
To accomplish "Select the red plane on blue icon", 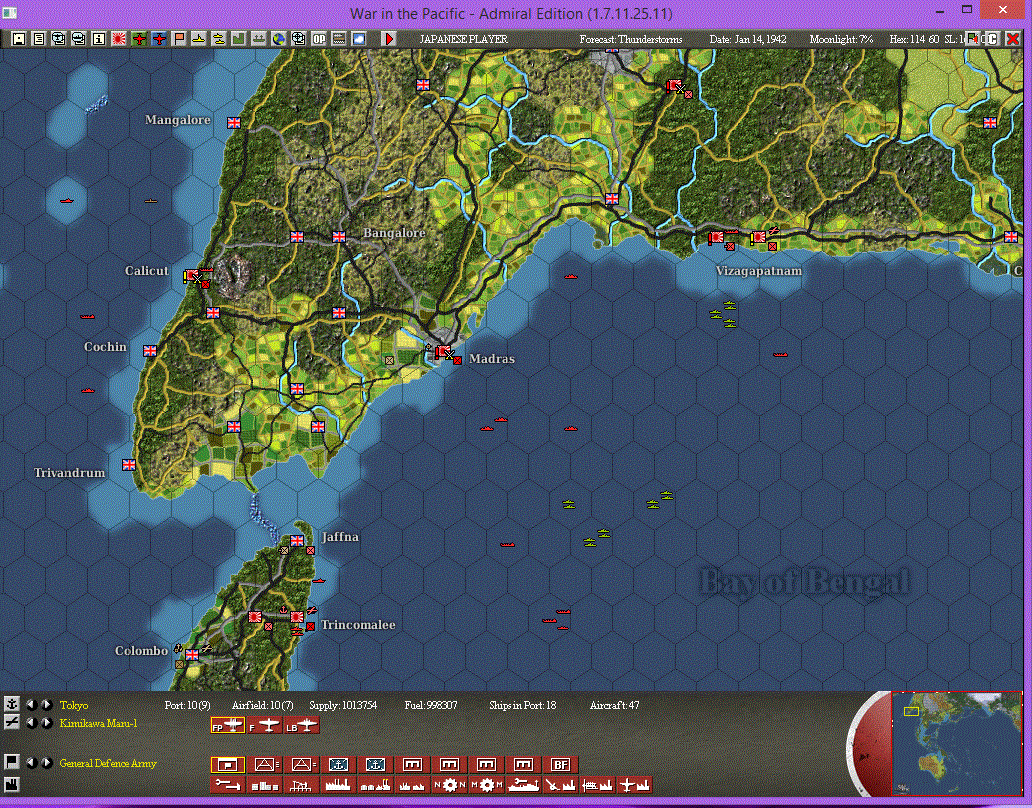I will (159, 39).
